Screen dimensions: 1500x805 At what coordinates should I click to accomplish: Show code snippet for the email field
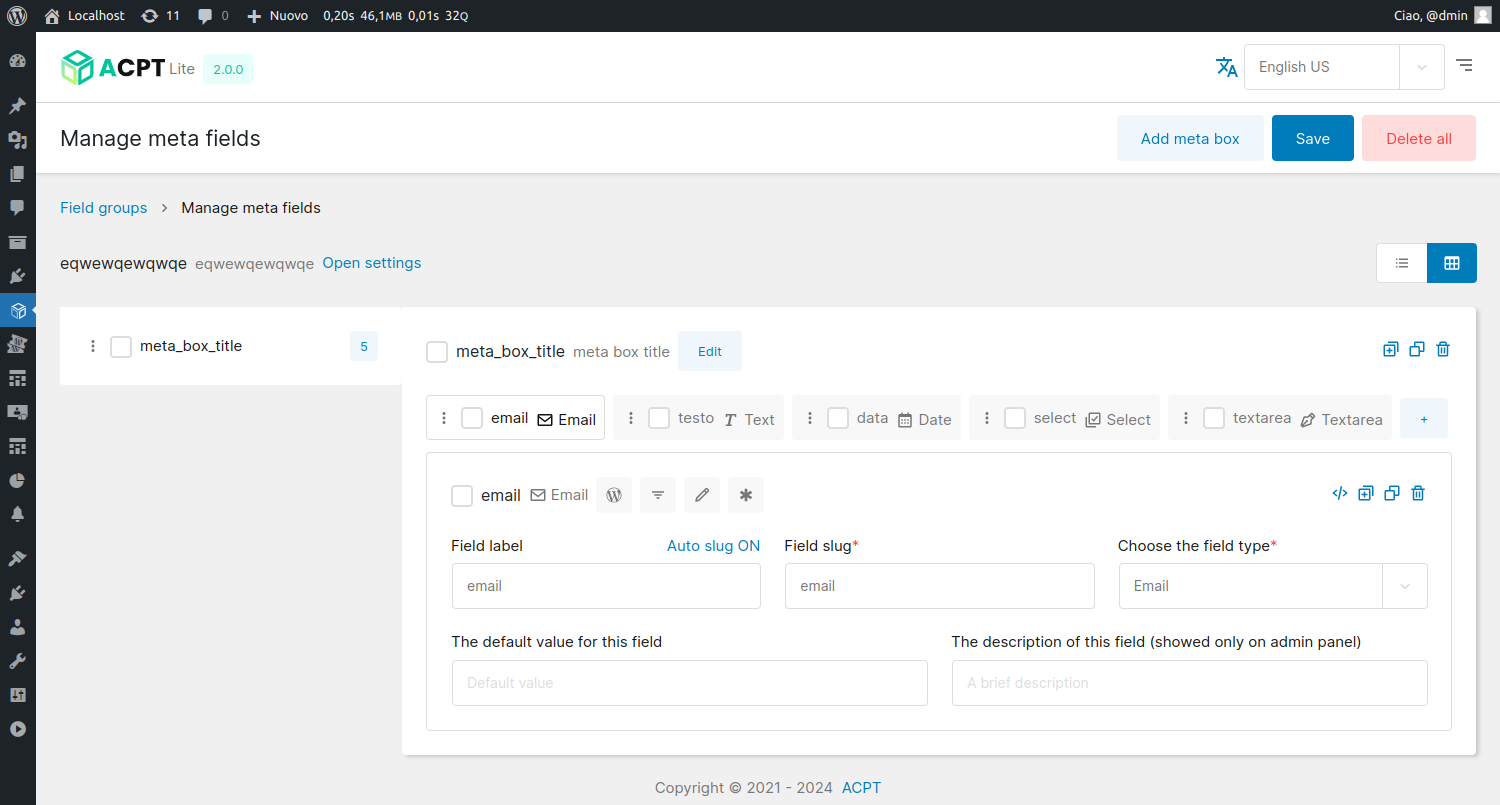1340,493
